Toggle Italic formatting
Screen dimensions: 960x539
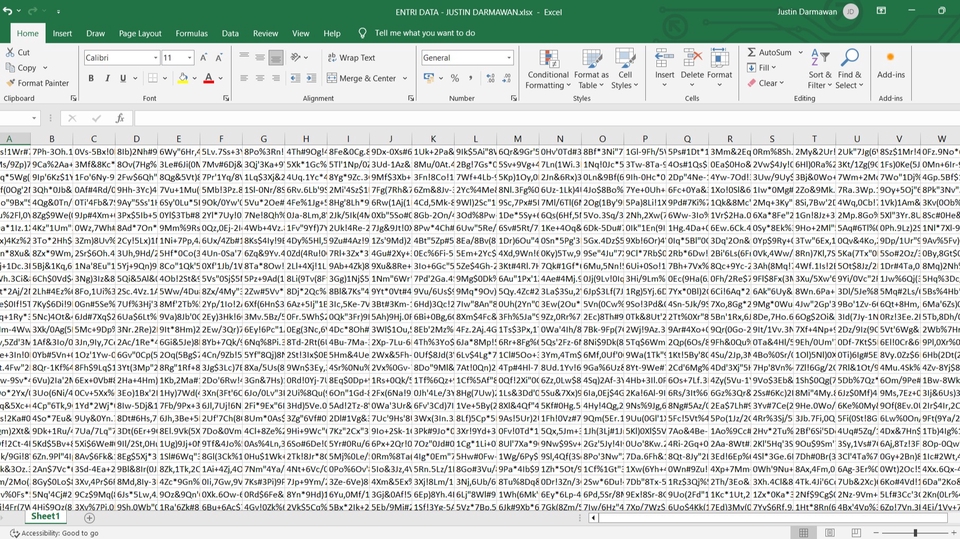coord(107,78)
